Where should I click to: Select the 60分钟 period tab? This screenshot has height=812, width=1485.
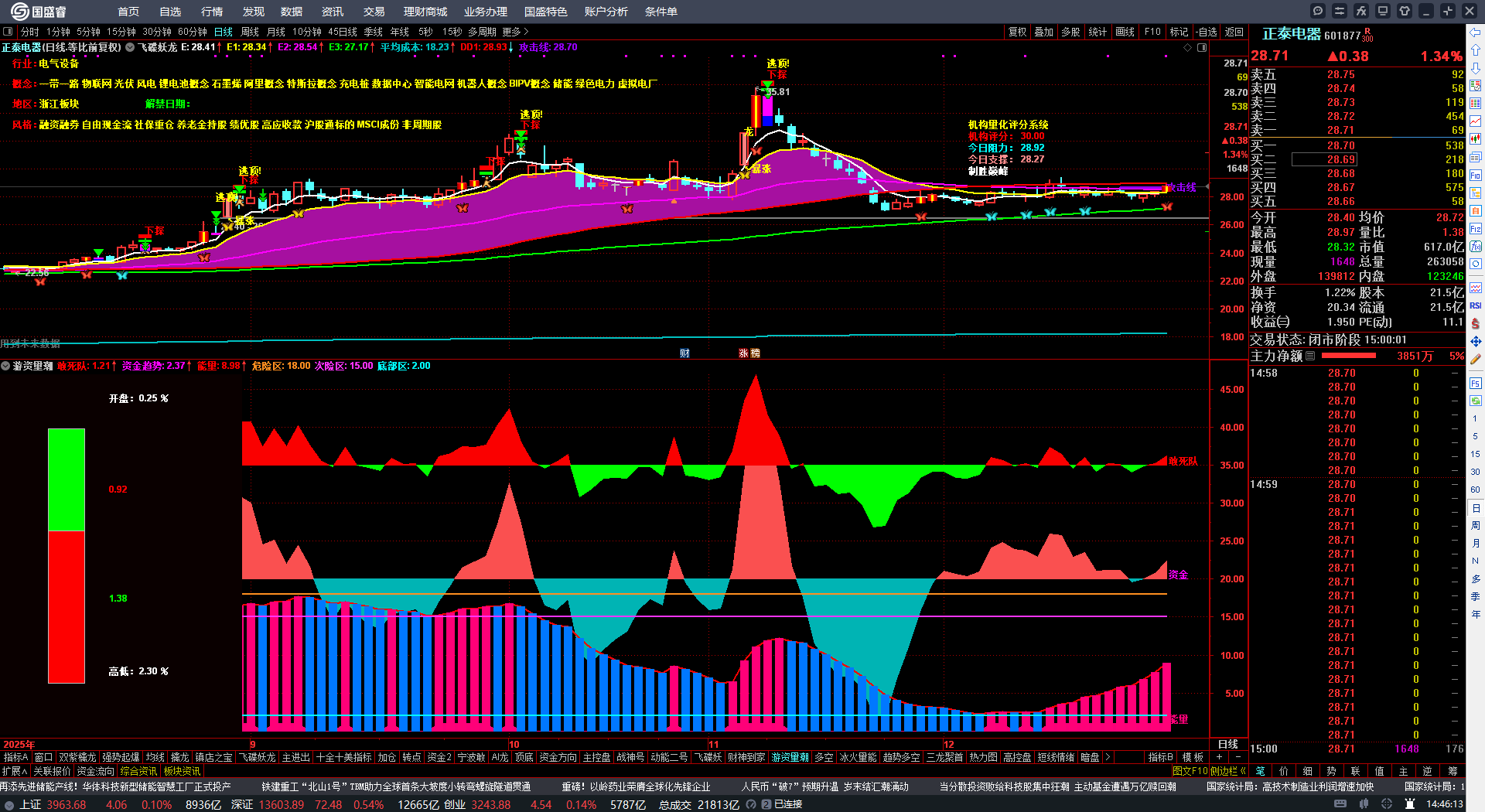coord(193,32)
